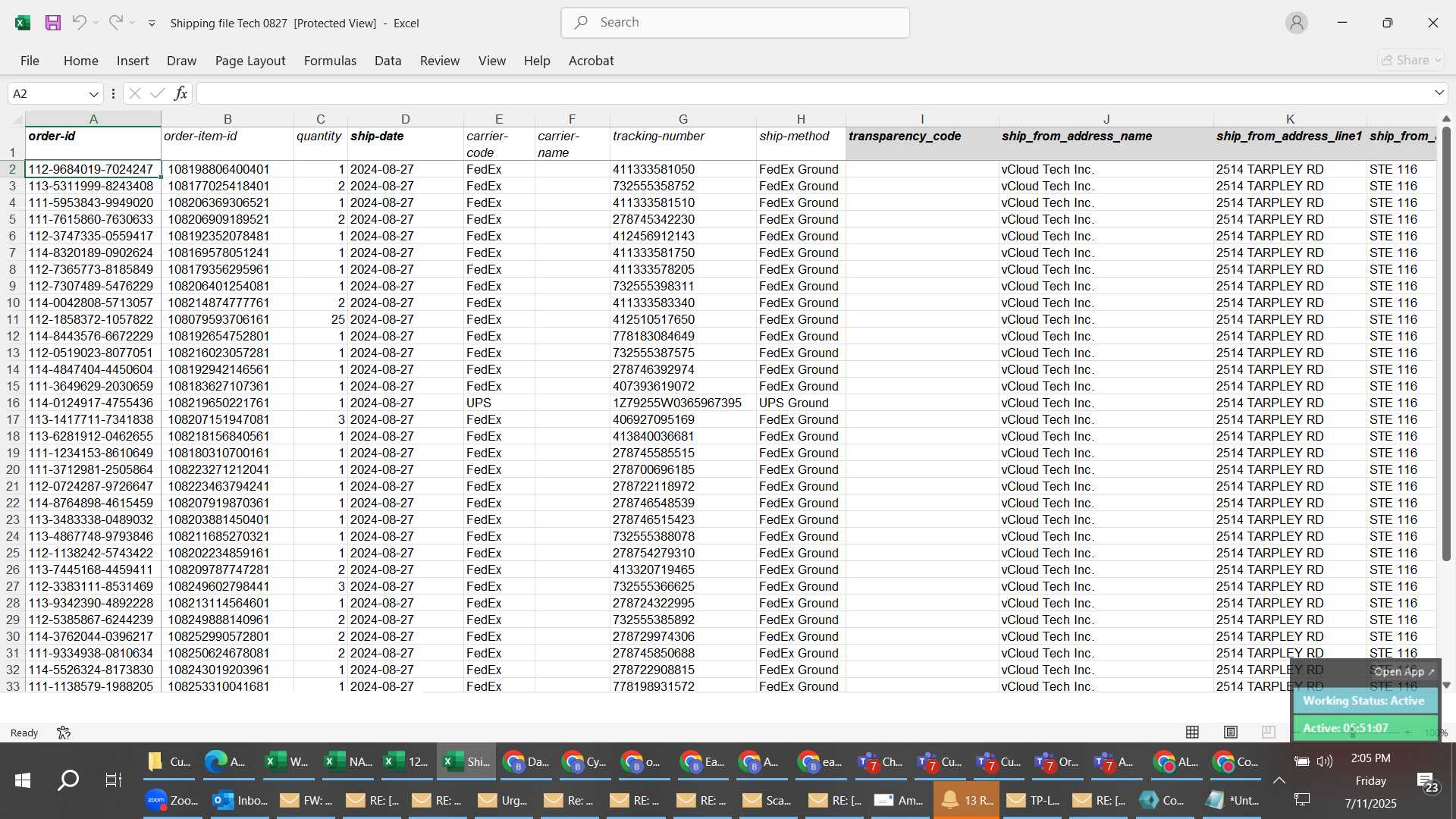Open the Data tab

click(x=388, y=61)
